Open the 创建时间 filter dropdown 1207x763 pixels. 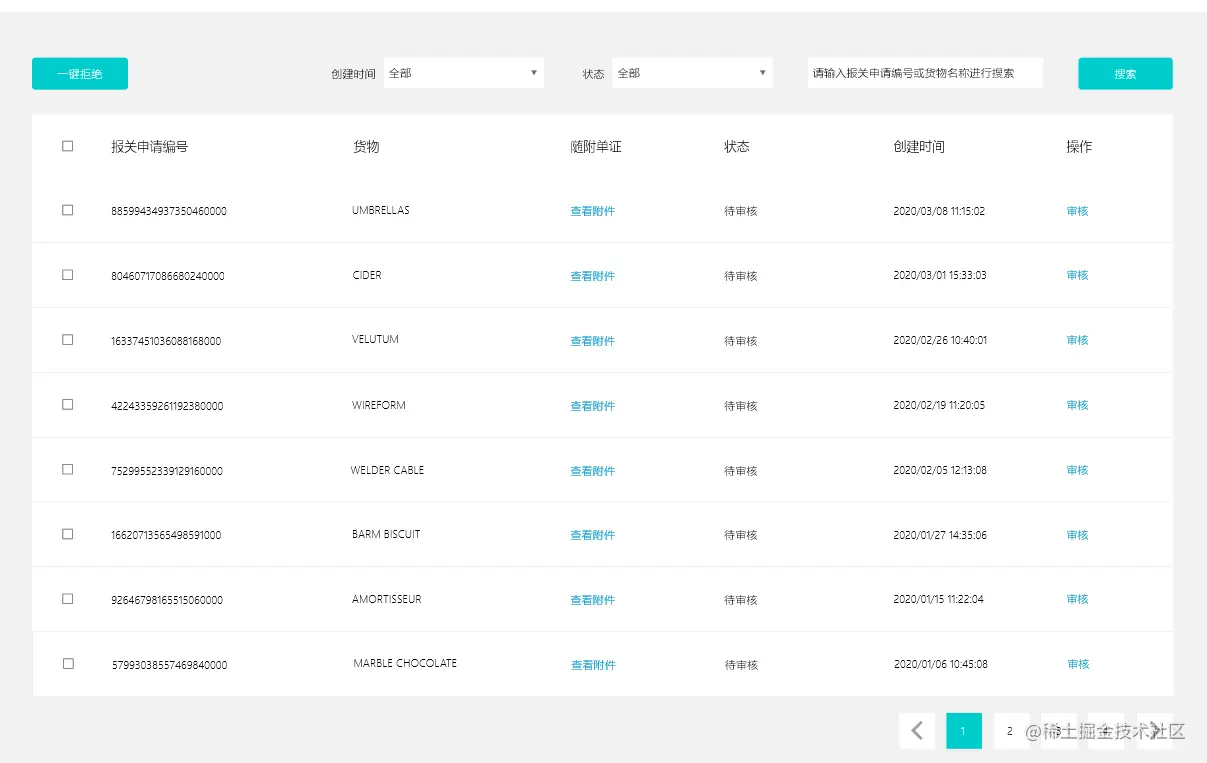point(463,72)
